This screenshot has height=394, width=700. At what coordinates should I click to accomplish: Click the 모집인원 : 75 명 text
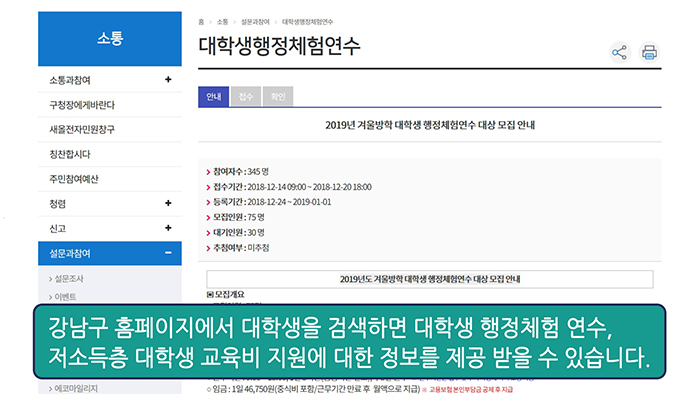(239, 217)
